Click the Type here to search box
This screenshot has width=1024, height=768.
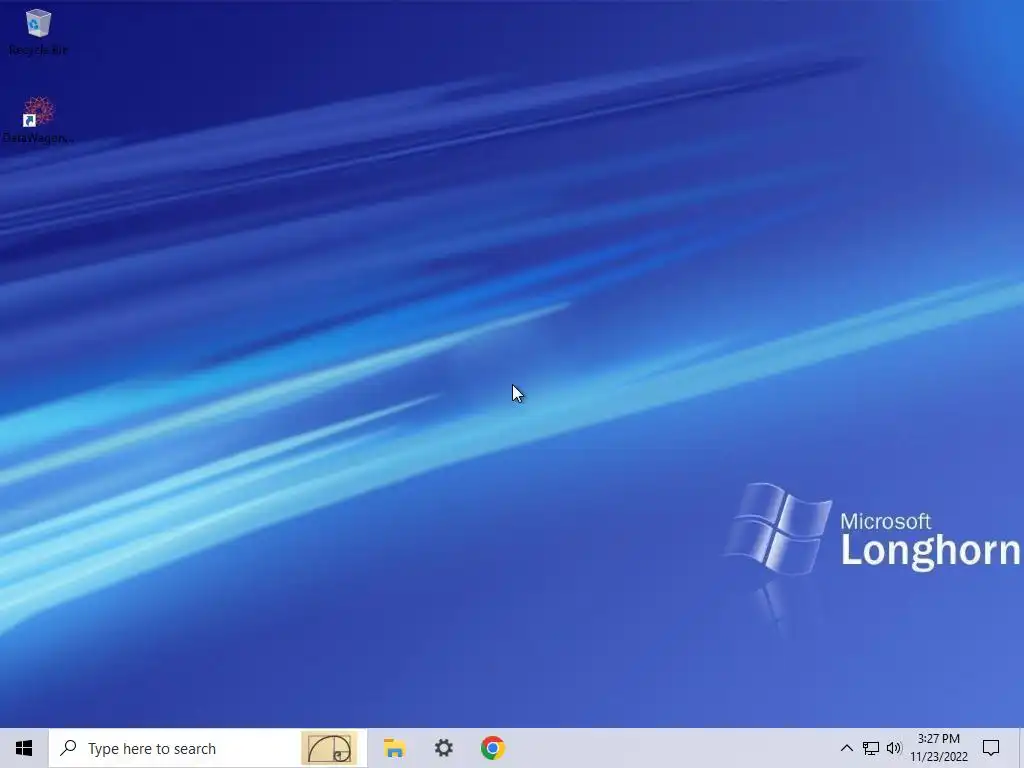208,748
